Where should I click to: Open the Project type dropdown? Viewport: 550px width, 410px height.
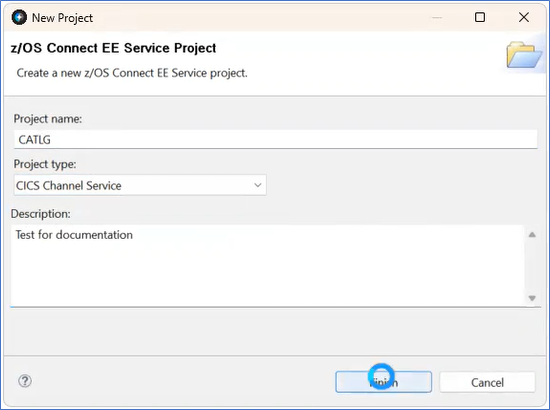pyautogui.click(x=140, y=185)
